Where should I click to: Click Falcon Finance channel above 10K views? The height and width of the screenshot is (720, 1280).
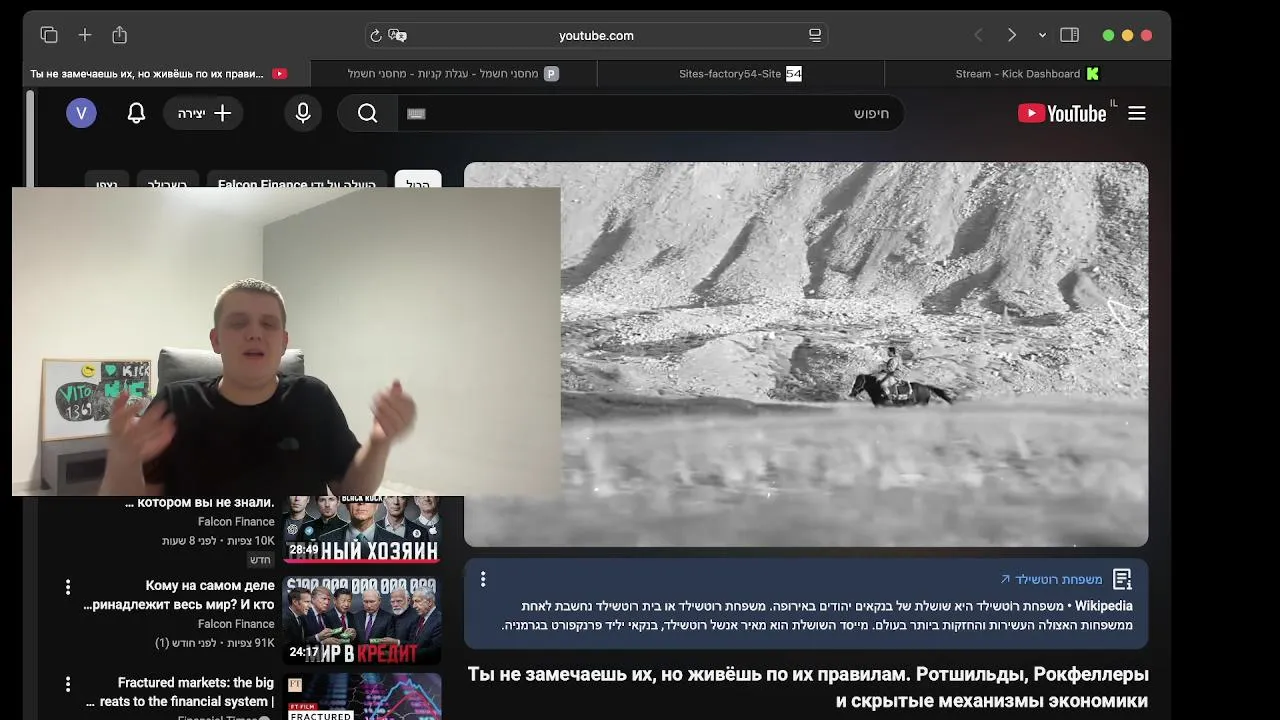coord(236,522)
